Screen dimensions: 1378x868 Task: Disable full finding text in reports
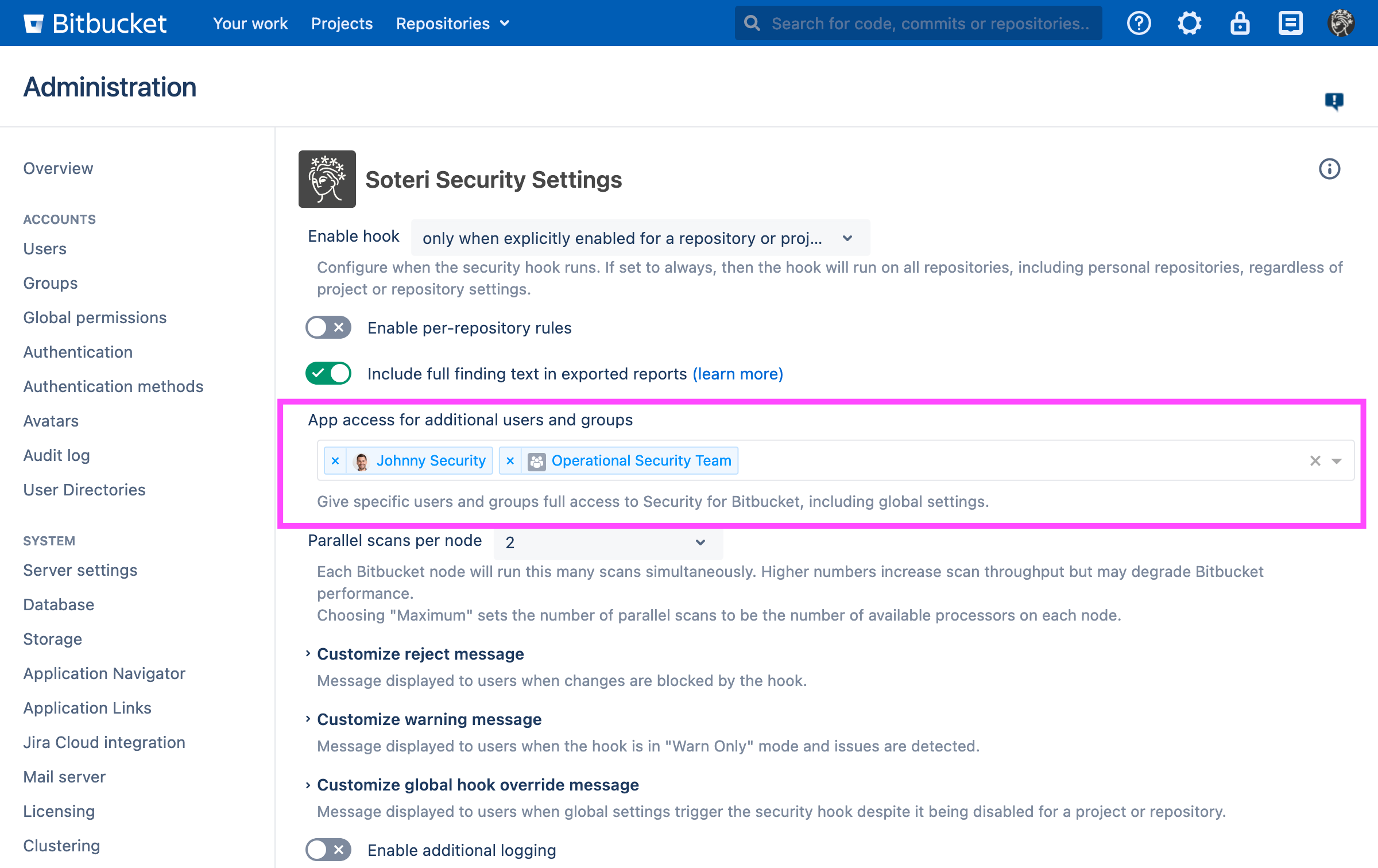[328, 374]
